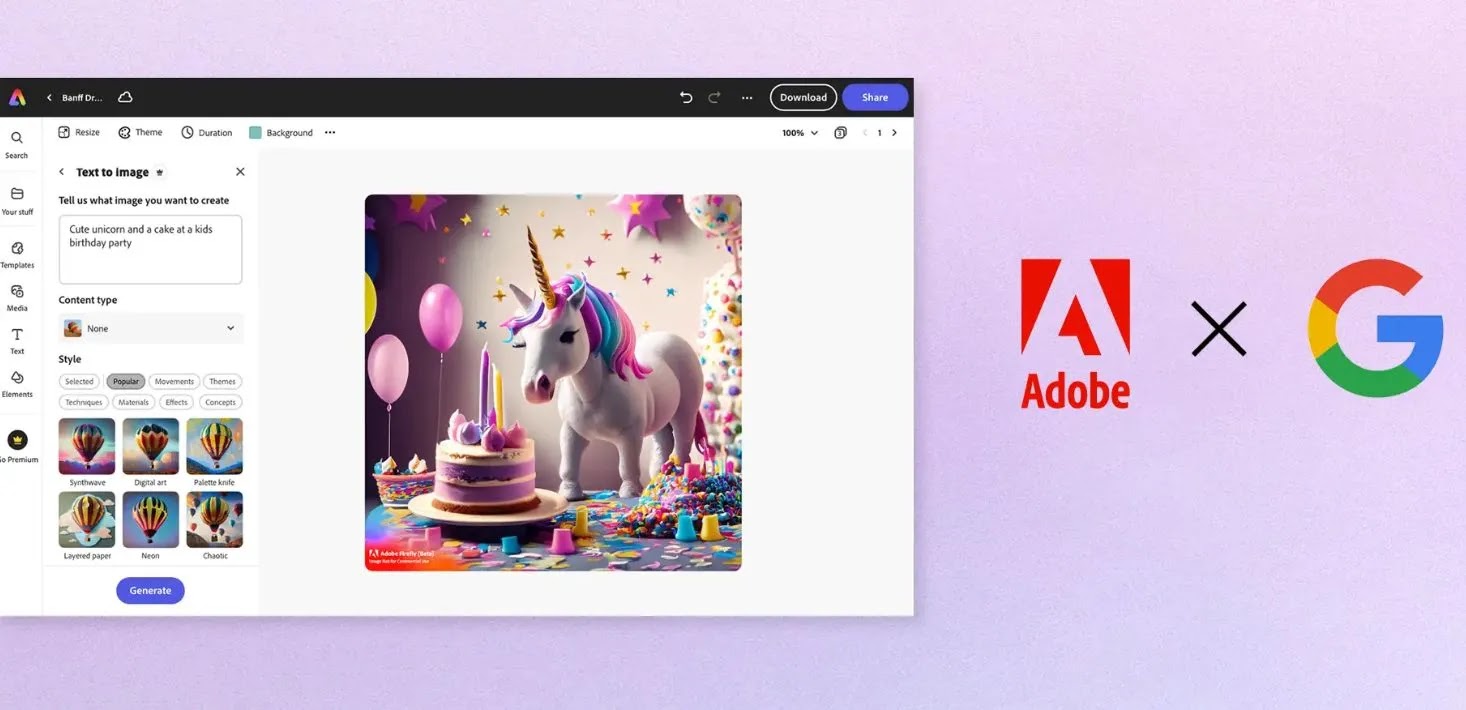Viewport: 1466px width, 710px height.
Task: Open more toolbar options after Background
Action: 330,132
